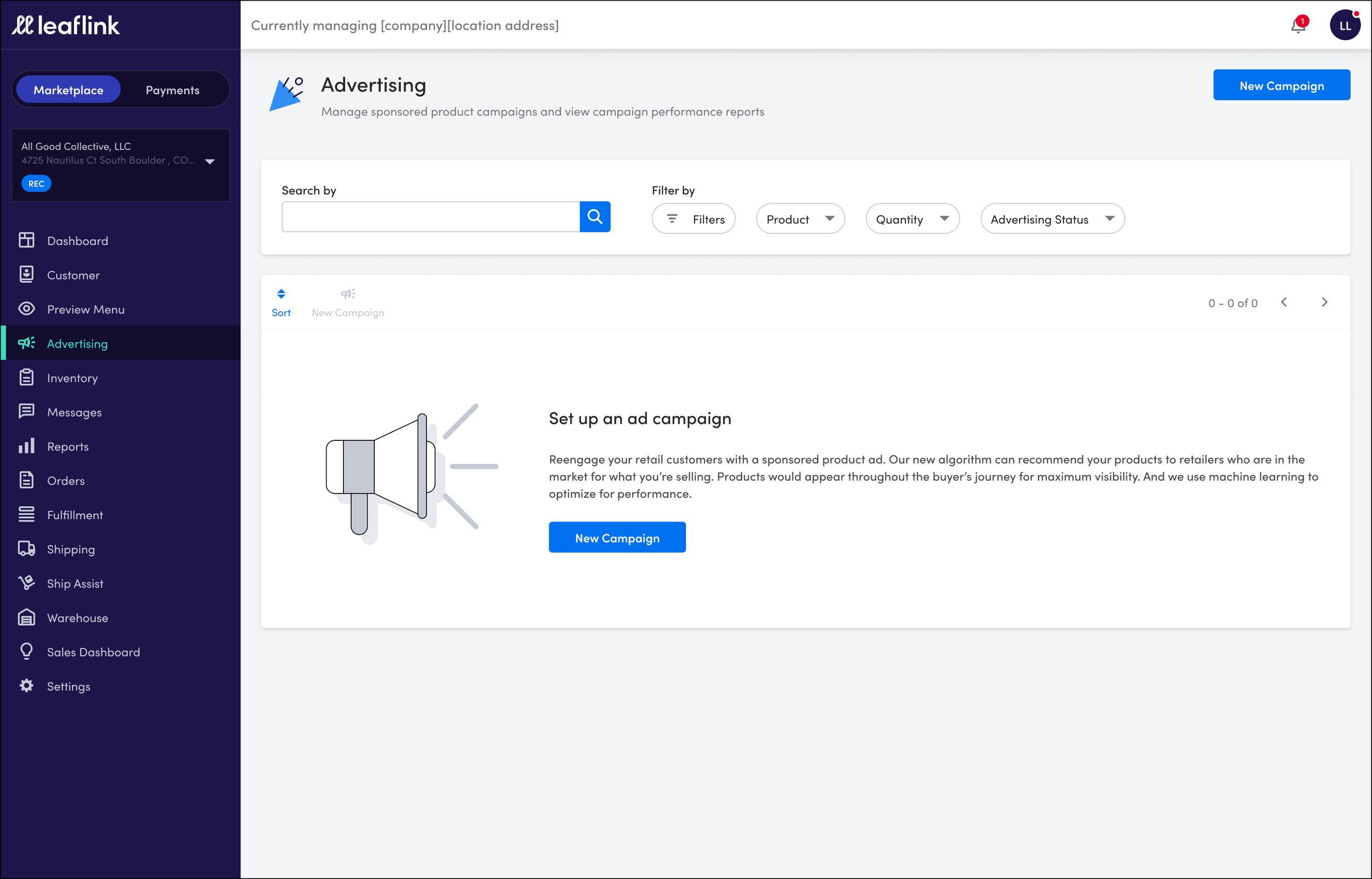The image size is (1372, 879).
Task: Open the LL user avatar menu
Action: pyautogui.click(x=1345, y=26)
